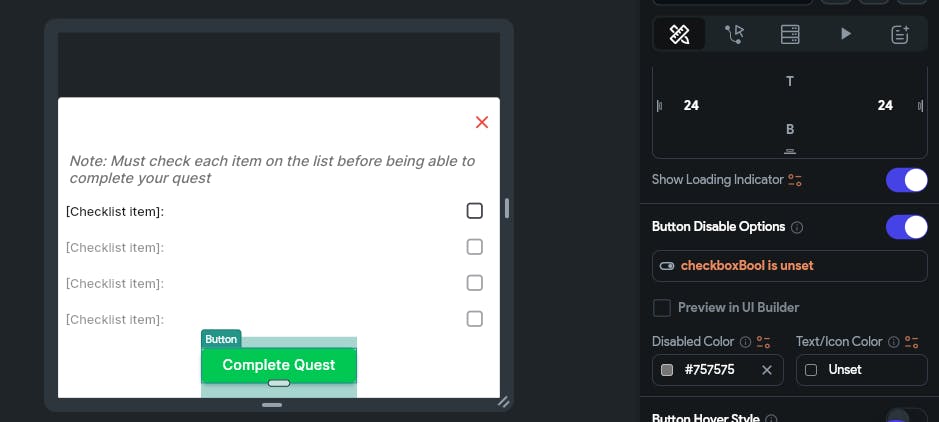Check the Preview in UI Builder checkbox
This screenshot has width=939, height=422.
click(661, 307)
